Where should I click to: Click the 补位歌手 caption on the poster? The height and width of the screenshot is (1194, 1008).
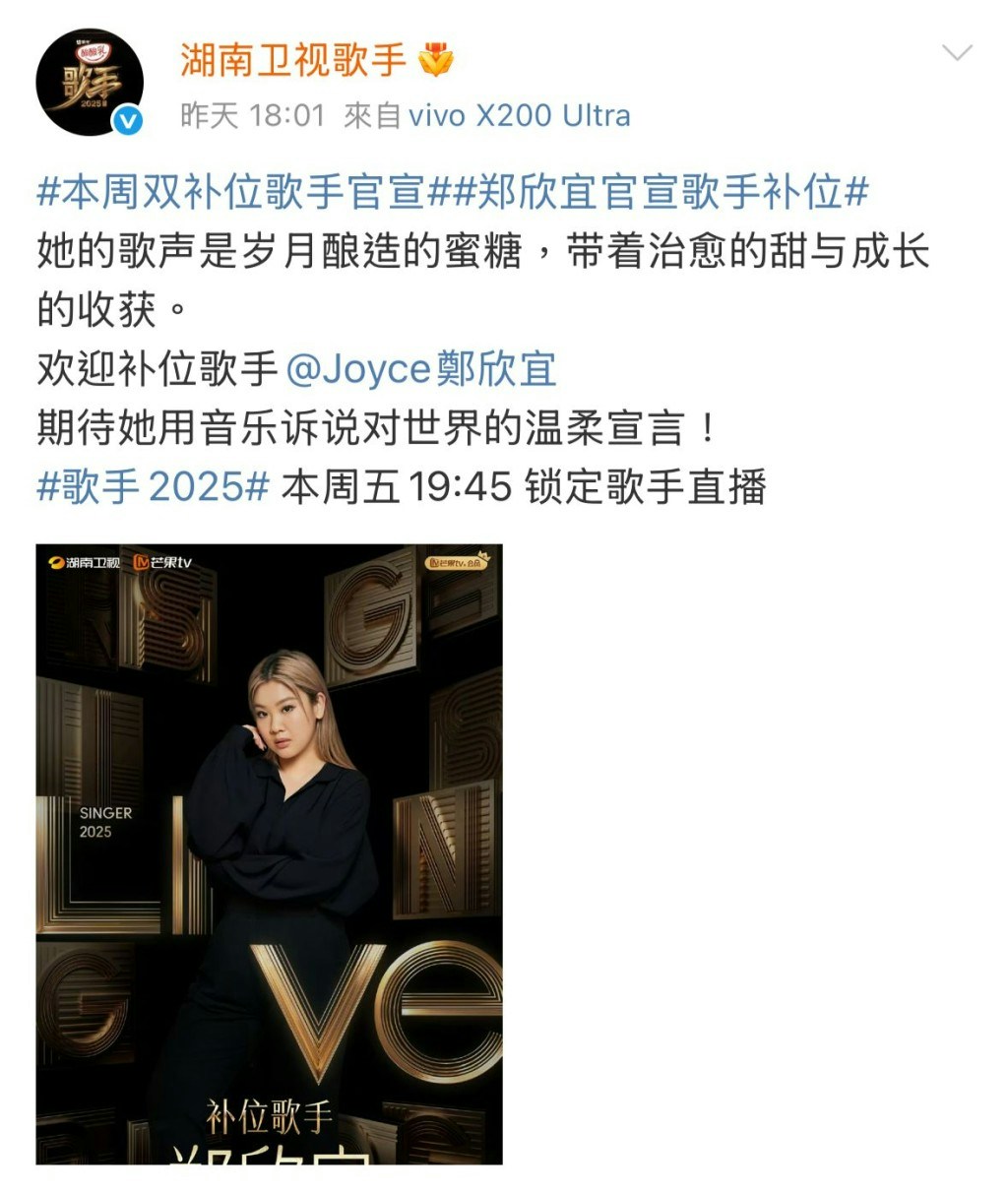click(270, 1117)
